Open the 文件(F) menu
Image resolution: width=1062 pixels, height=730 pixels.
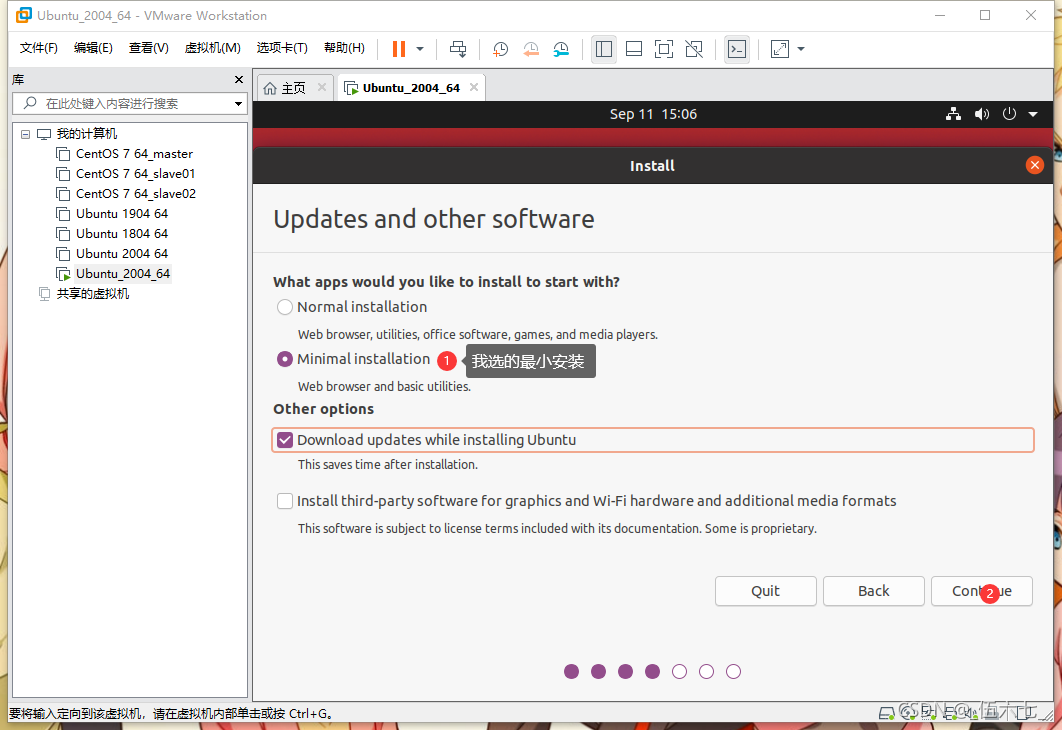coord(39,48)
